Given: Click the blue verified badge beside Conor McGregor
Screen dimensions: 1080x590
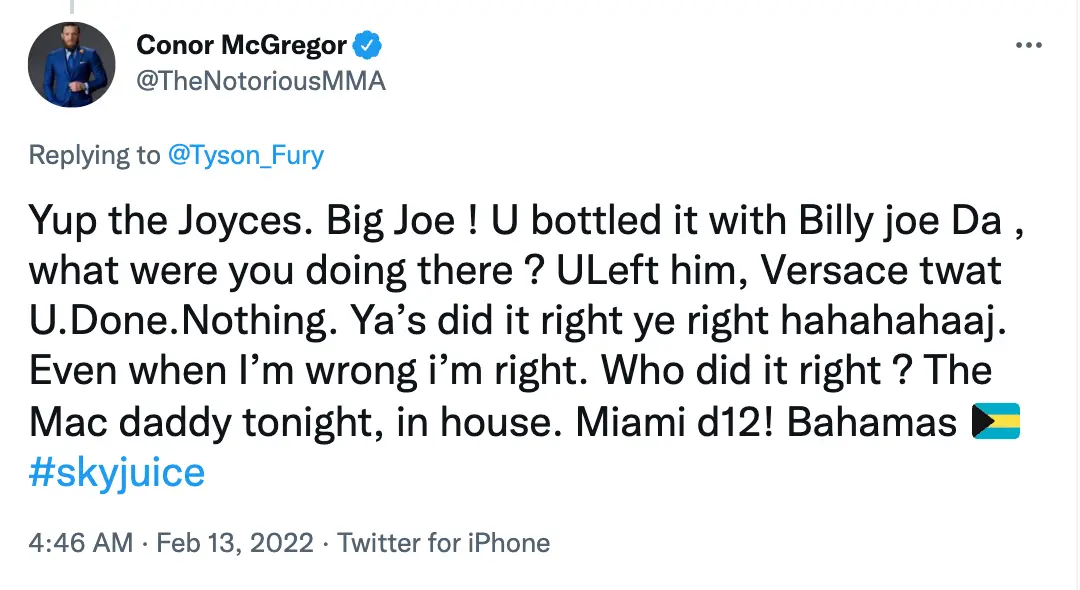Looking at the screenshot, I should [x=369, y=44].
